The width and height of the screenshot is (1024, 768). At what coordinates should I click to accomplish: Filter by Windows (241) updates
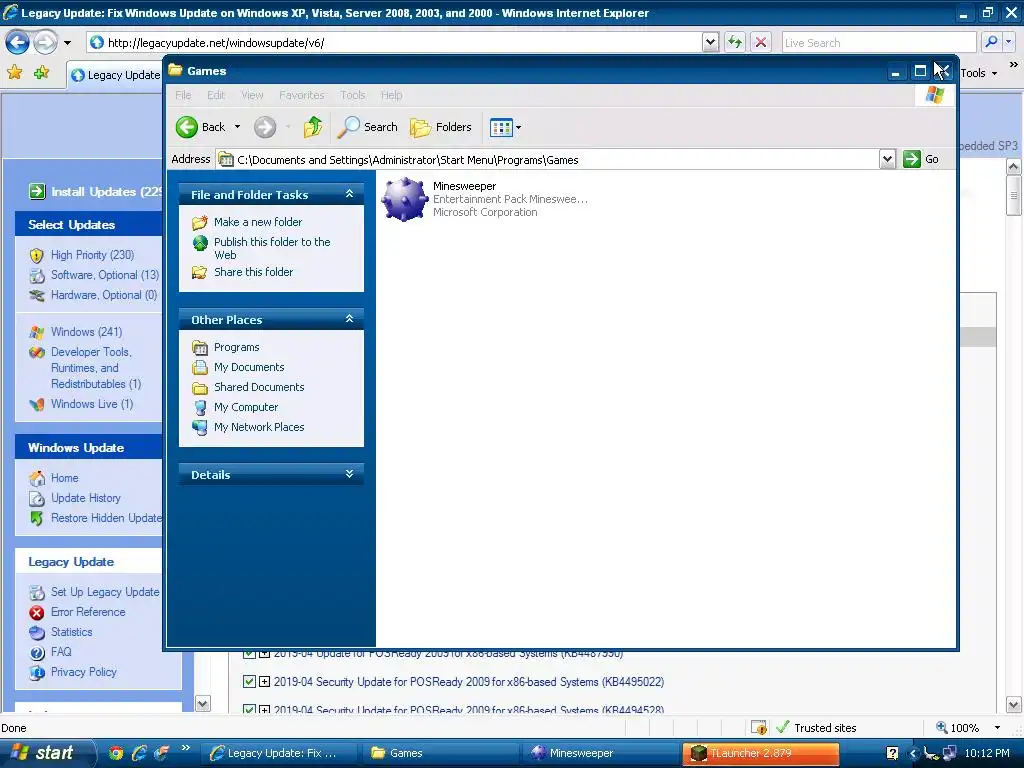coord(86,332)
